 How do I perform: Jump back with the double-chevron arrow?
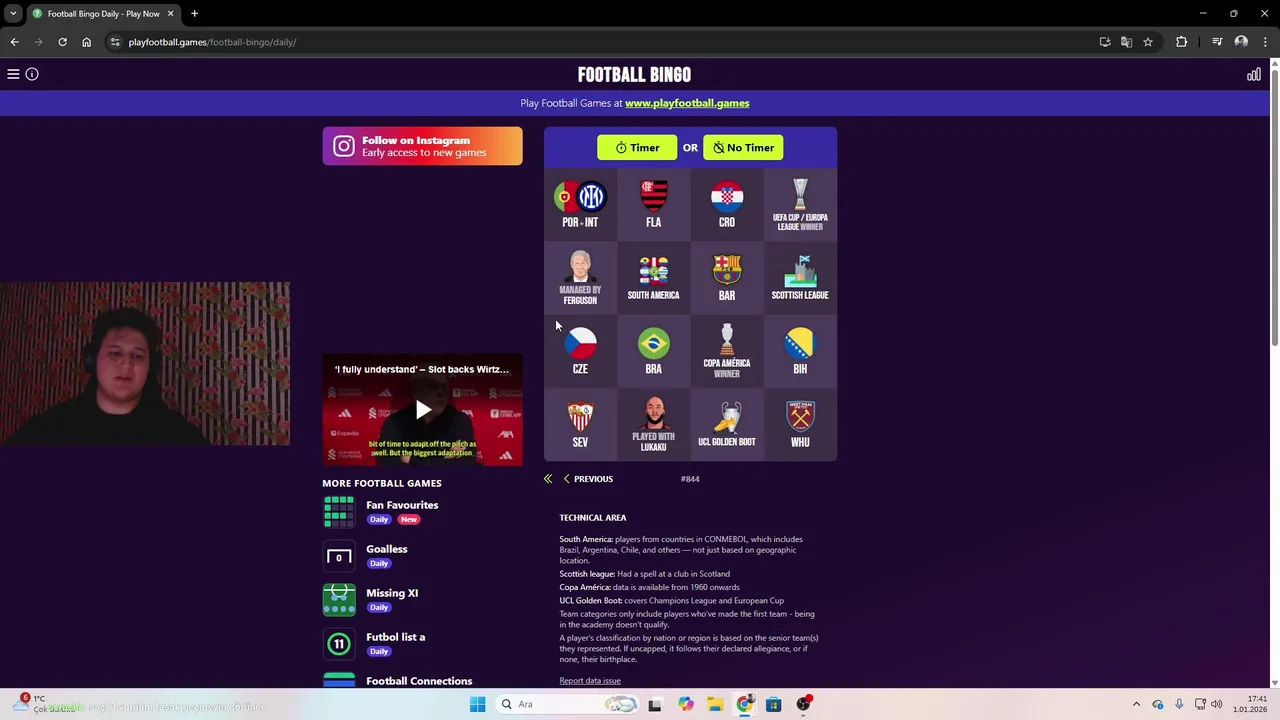(x=548, y=479)
